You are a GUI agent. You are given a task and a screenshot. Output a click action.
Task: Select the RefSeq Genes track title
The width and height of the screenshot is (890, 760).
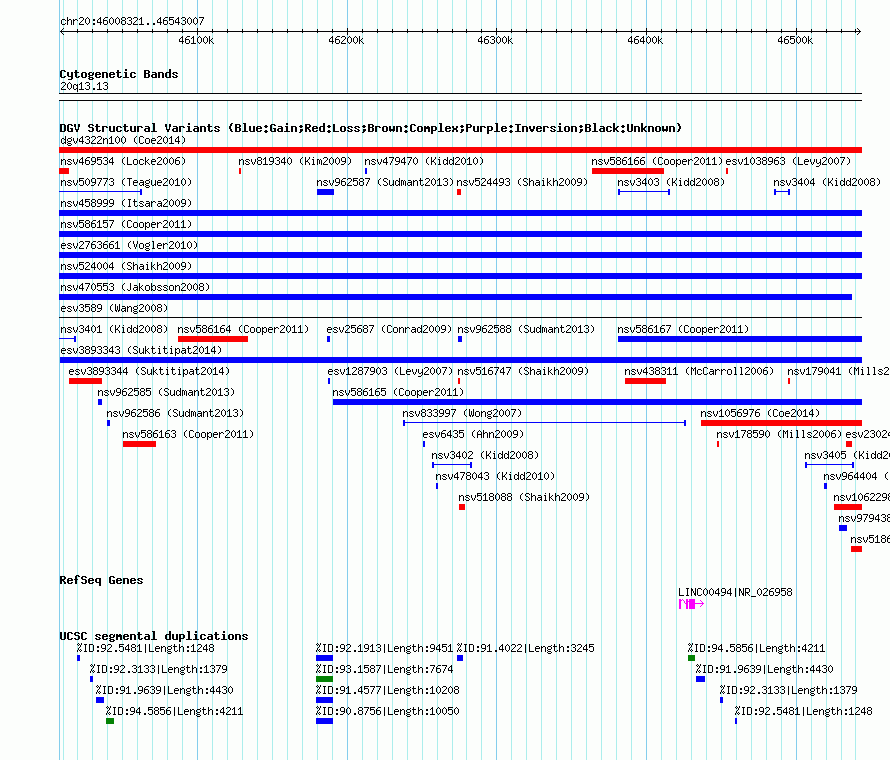[101, 580]
